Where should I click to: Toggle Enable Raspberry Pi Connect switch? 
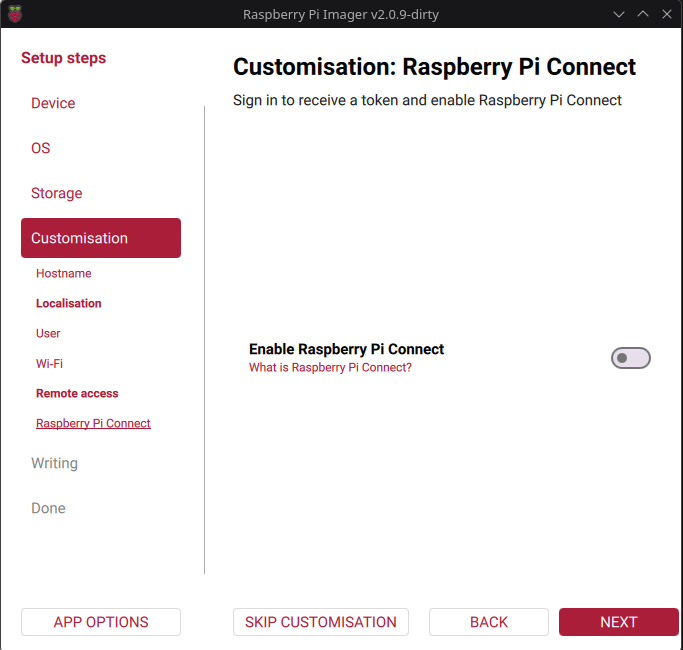[630, 358]
